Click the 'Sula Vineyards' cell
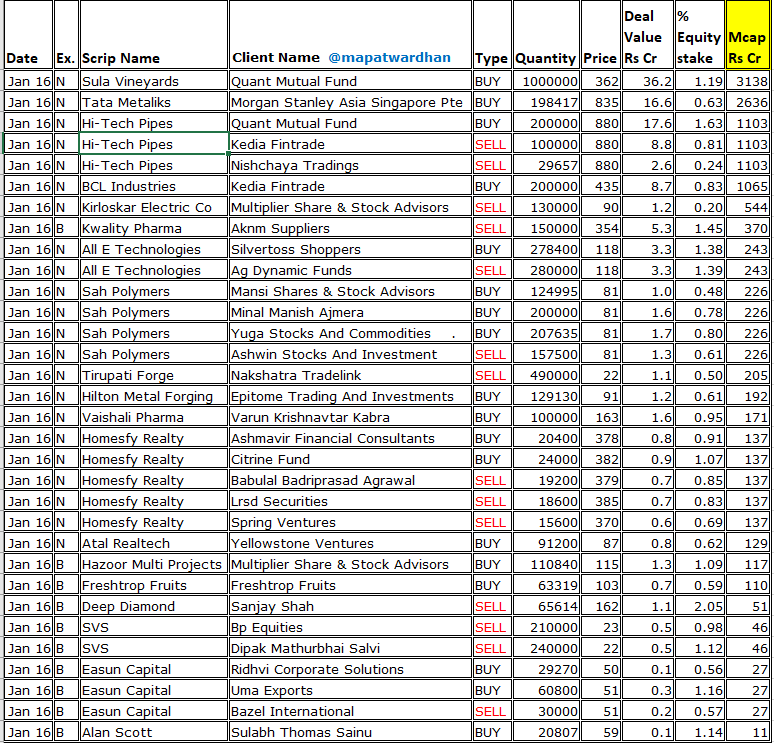The height and width of the screenshot is (743, 774). pyautogui.click(x=154, y=81)
